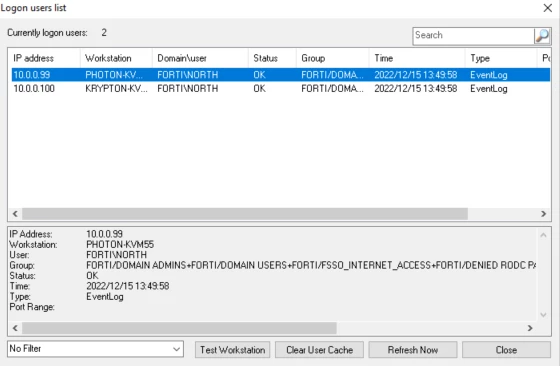
Task: Sort by Type column header
Action: tap(501, 58)
